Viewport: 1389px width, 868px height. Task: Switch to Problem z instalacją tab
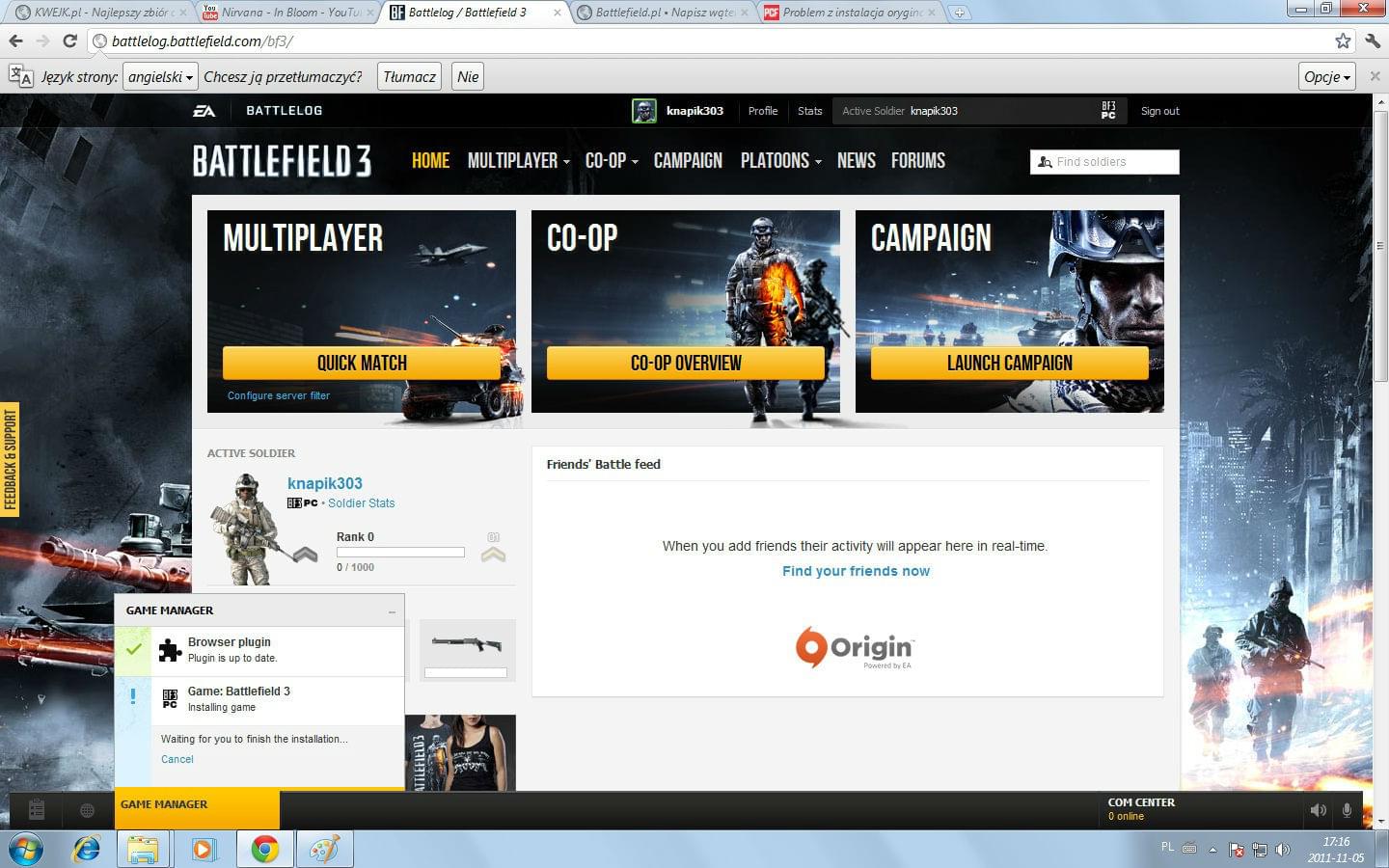pyautogui.click(x=851, y=13)
